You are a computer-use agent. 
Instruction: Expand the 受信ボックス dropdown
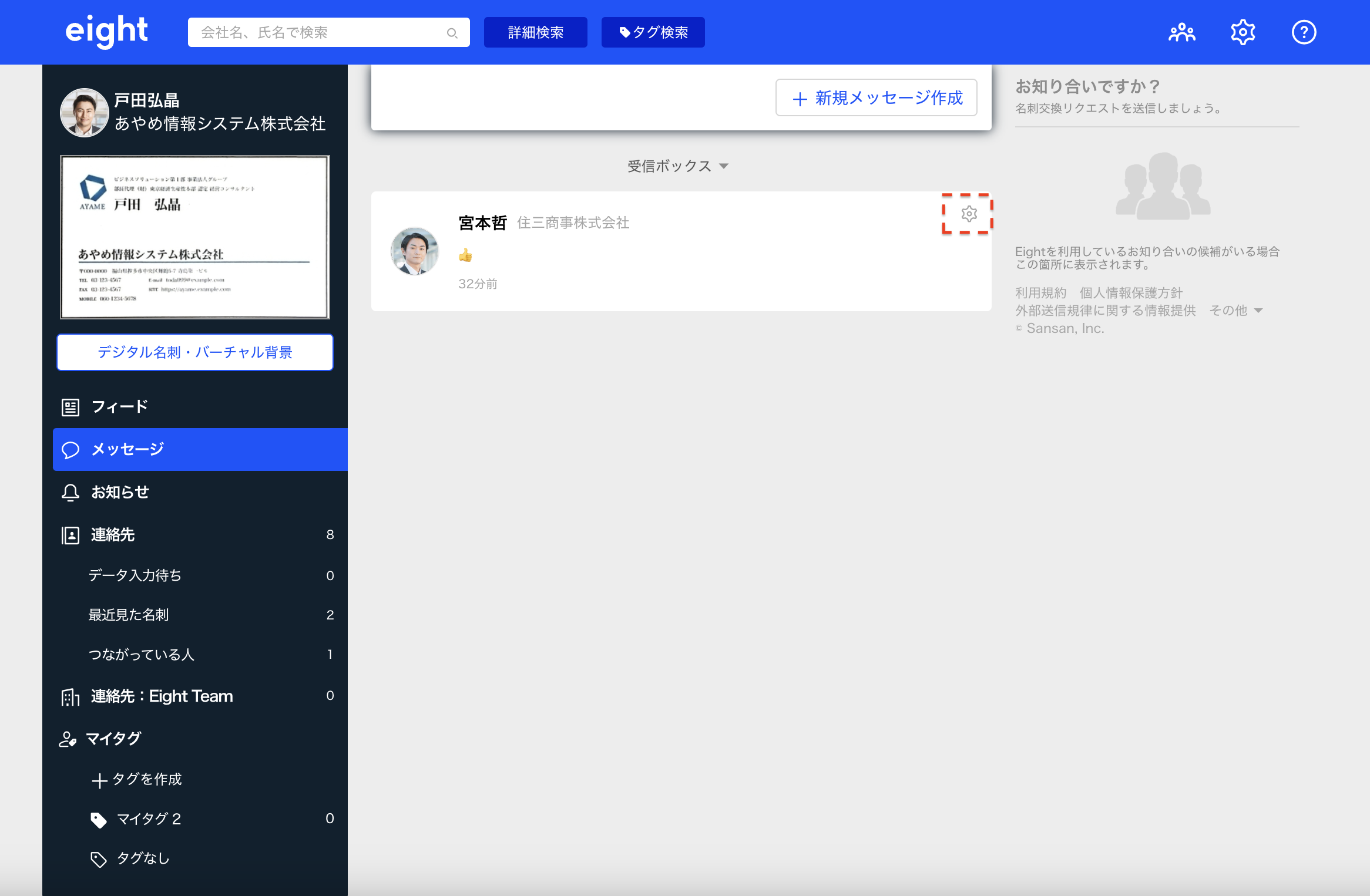(x=677, y=166)
